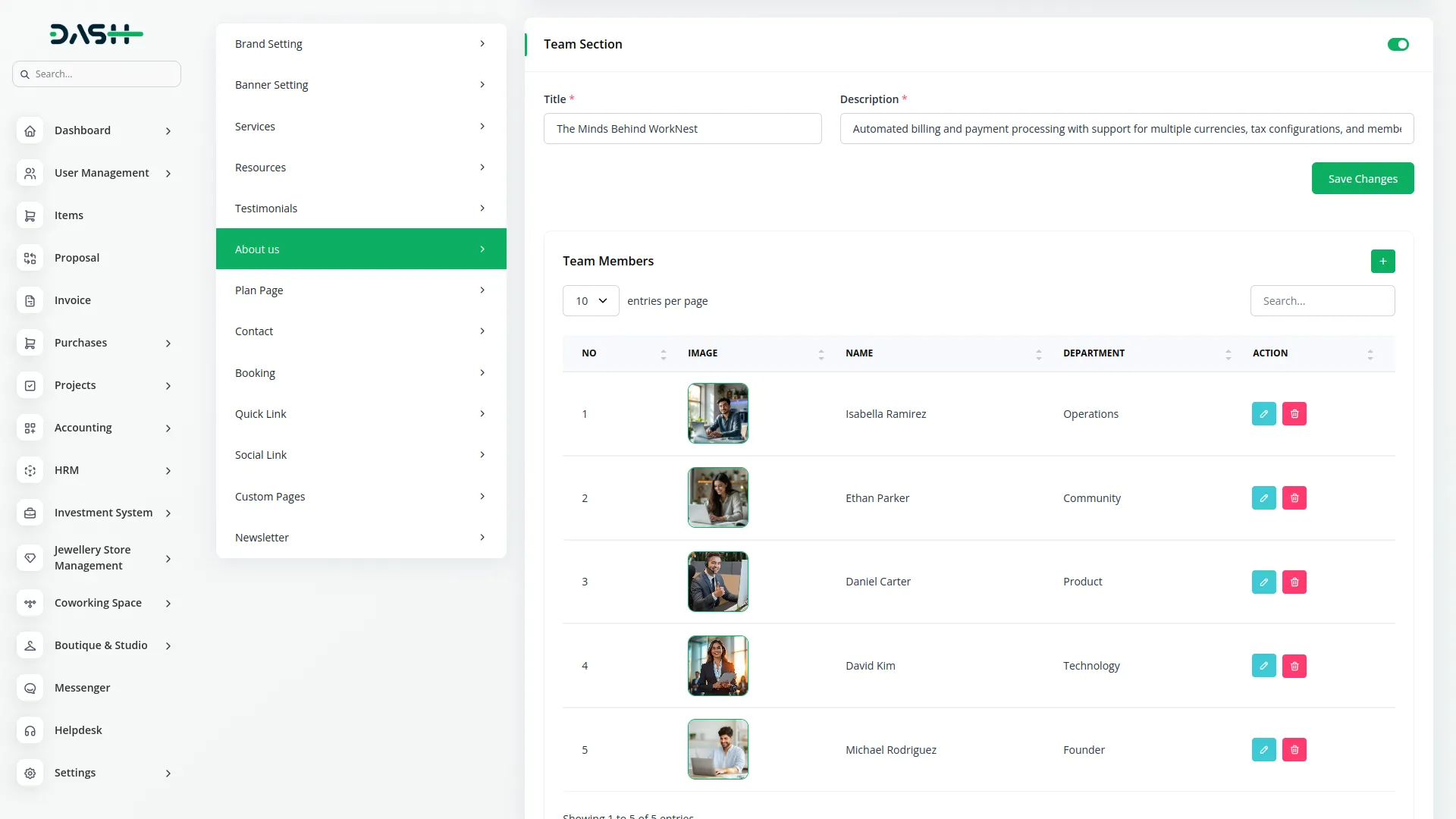Click delete icon for Michael Rodriguez
1456x819 pixels.
1294,749
